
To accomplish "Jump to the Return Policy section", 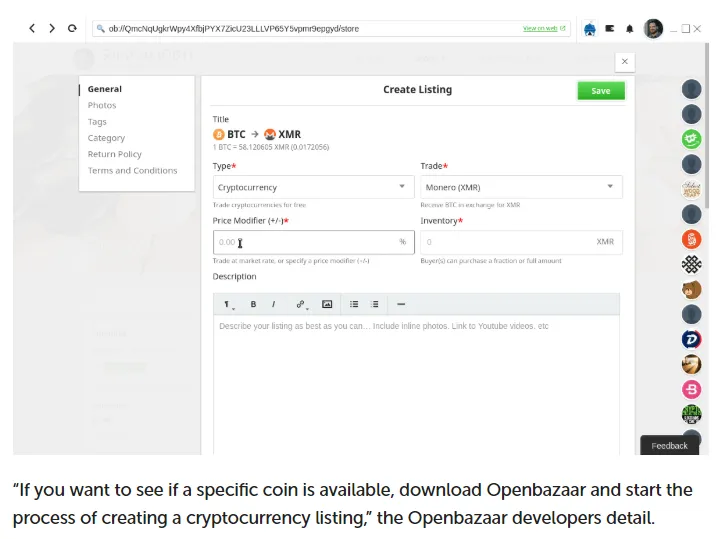I will pos(114,154).
